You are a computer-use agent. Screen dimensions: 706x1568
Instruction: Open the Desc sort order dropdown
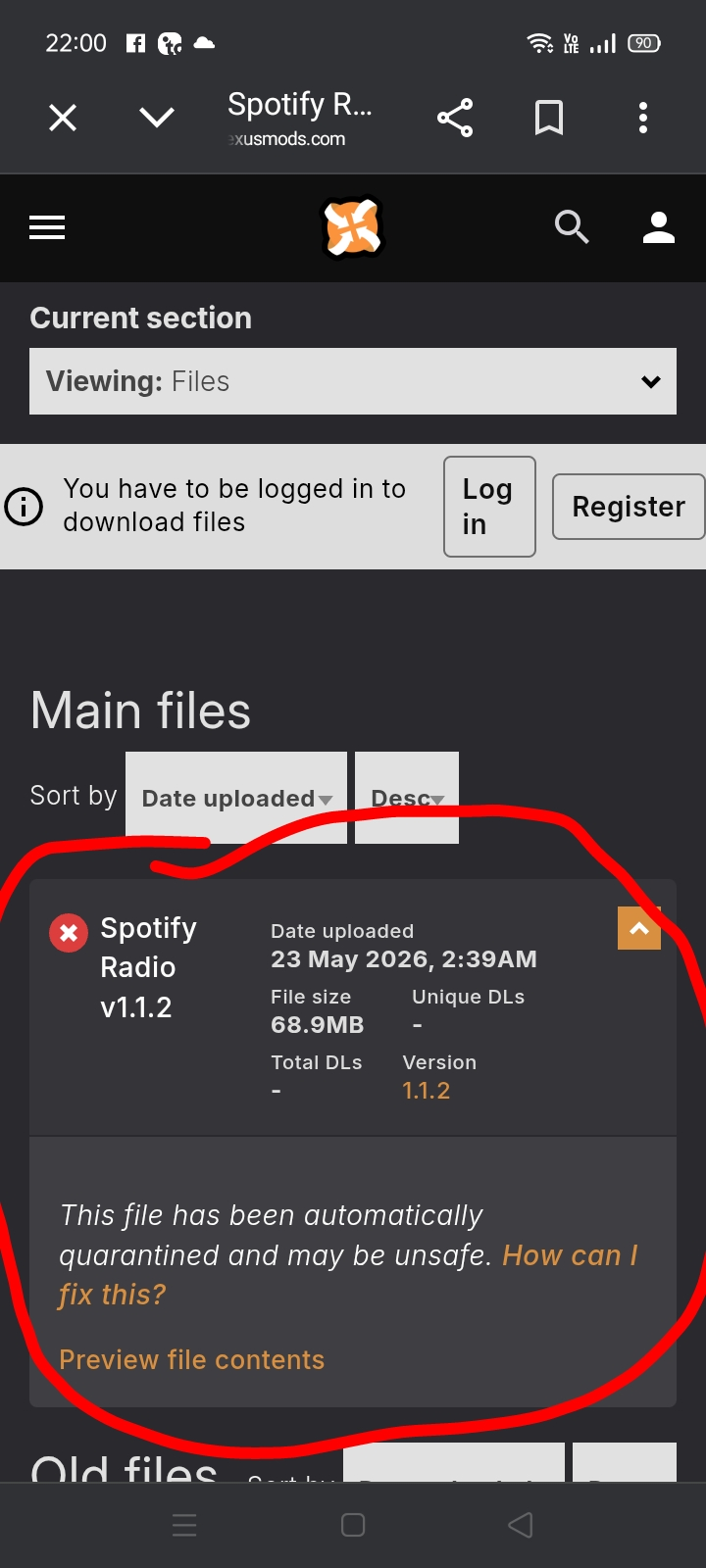pos(407,798)
